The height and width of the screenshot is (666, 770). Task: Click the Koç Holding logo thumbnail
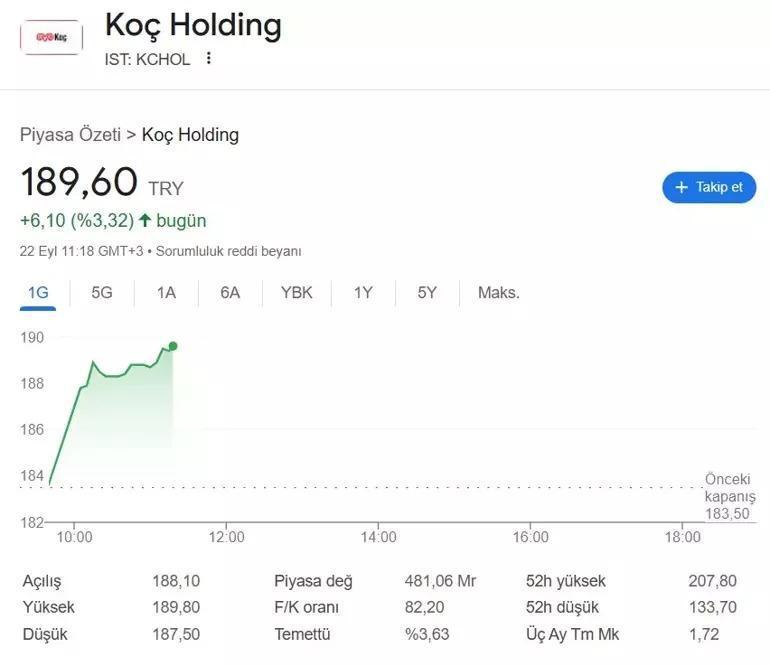pyautogui.click(x=51, y=37)
